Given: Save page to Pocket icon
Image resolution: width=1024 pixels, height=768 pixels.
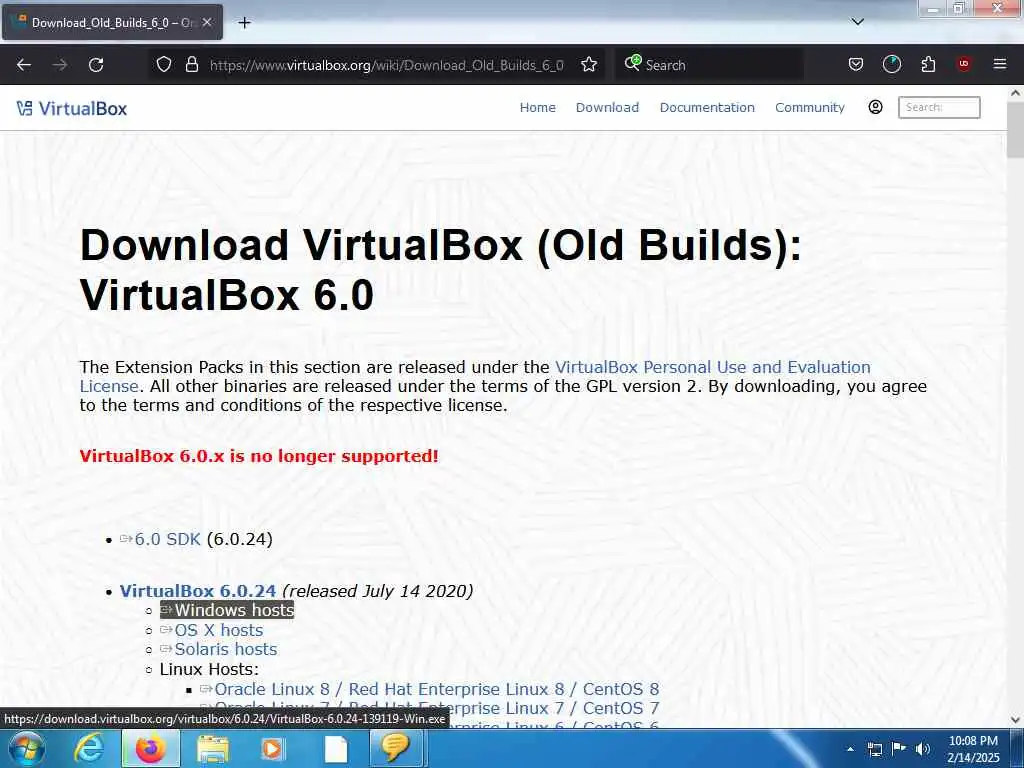Looking at the screenshot, I should click(x=856, y=64).
